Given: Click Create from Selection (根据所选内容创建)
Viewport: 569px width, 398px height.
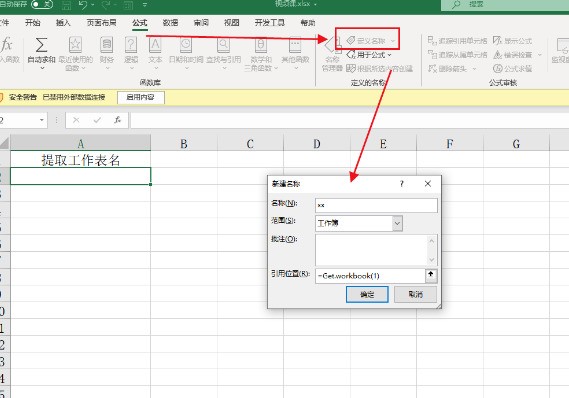Looking at the screenshot, I should [379, 68].
